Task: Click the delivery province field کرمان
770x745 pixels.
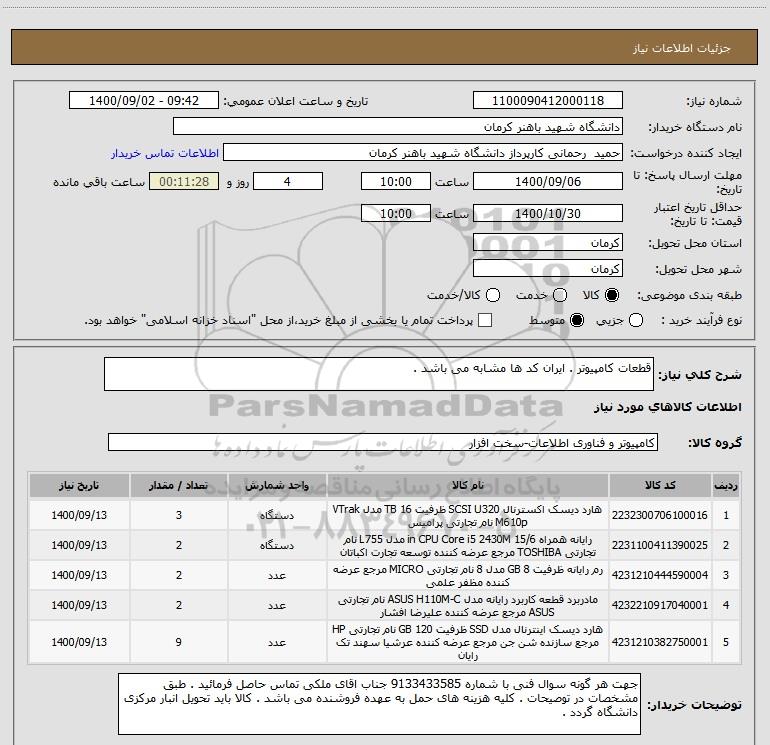Action: coord(548,243)
